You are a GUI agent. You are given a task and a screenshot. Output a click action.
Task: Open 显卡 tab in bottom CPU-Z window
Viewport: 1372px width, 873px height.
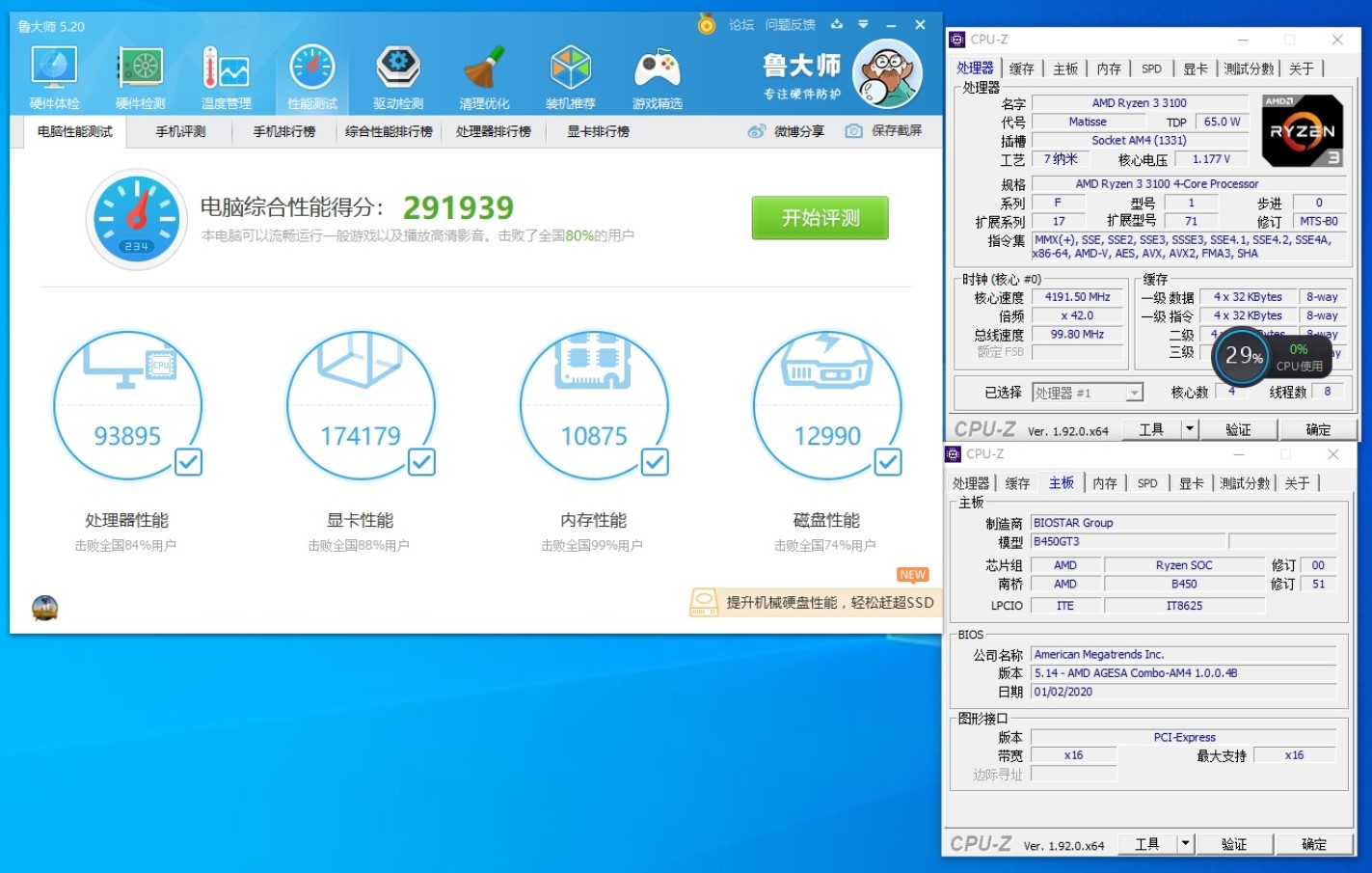pyautogui.click(x=1192, y=483)
